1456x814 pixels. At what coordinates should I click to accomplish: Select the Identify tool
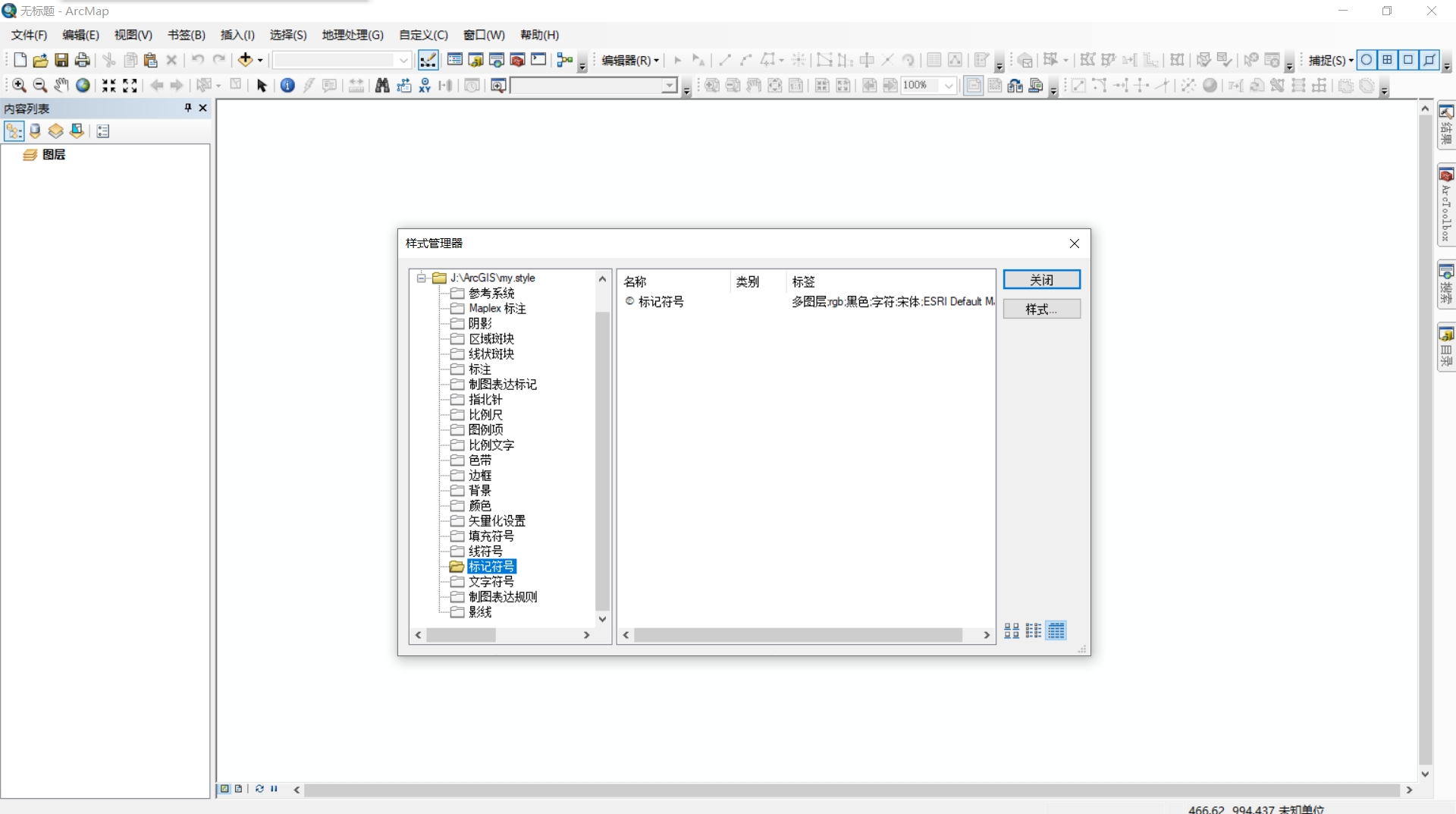pyautogui.click(x=287, y=86)
